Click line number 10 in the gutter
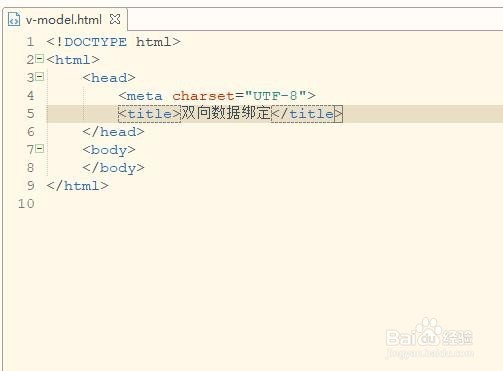The width and height of the screenshot is (503, 371). (x=26, y=204)
